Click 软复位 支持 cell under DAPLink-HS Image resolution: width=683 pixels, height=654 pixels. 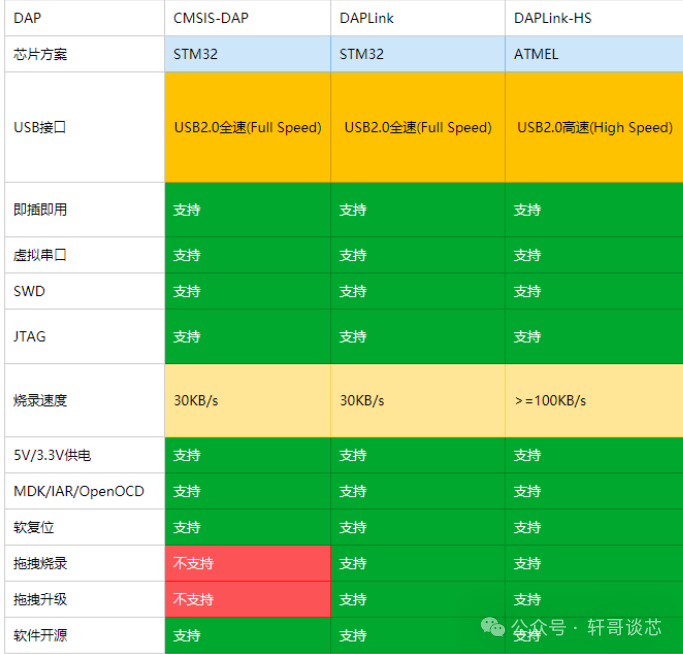[594, 527]
